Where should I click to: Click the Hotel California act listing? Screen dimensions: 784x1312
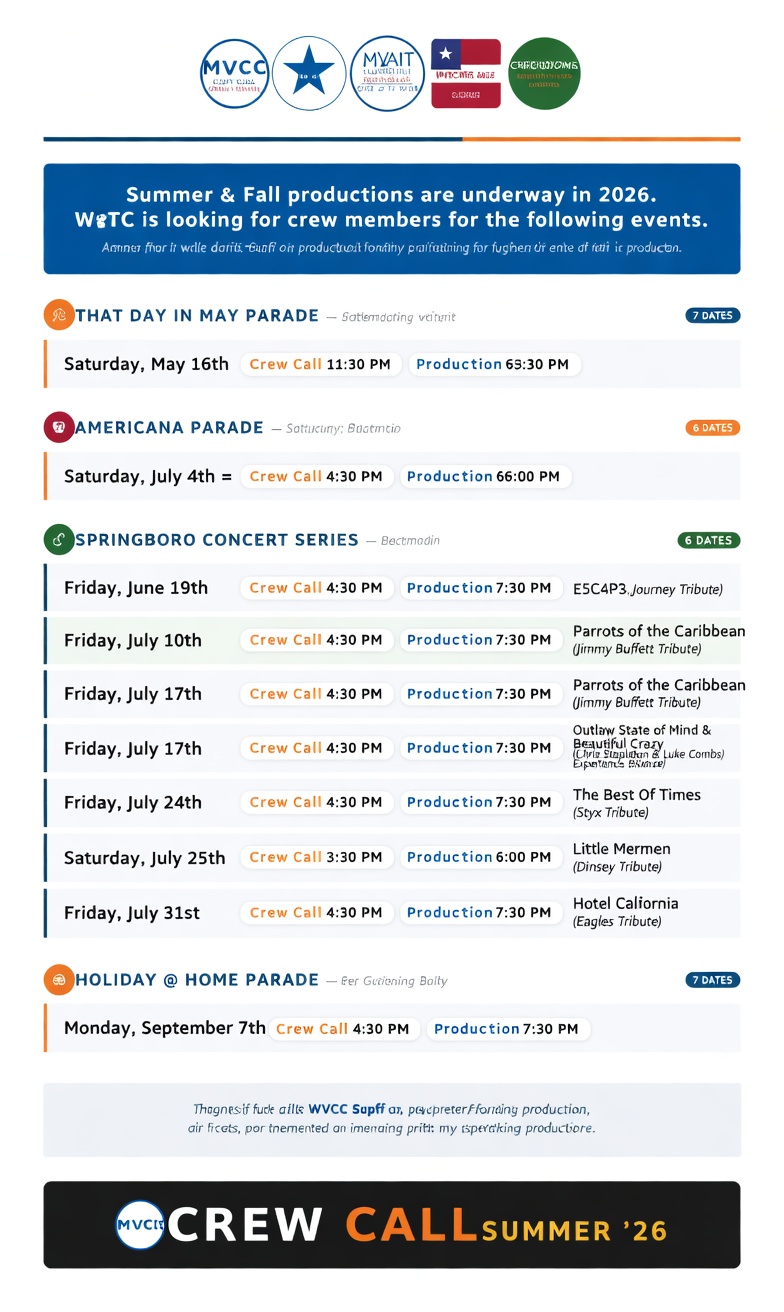pyautogui.click(x=625, y=911)
